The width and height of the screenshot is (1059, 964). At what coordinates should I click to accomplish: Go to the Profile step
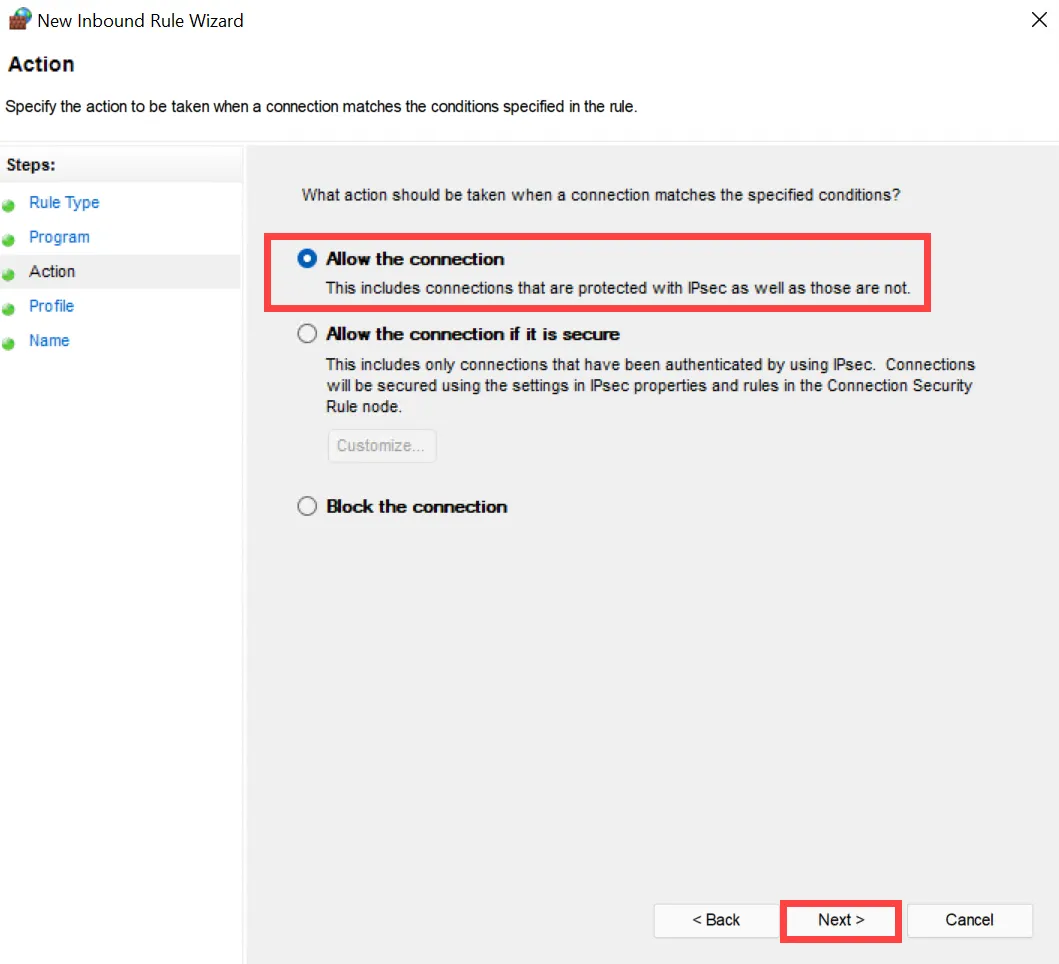[x=51, y=306]
